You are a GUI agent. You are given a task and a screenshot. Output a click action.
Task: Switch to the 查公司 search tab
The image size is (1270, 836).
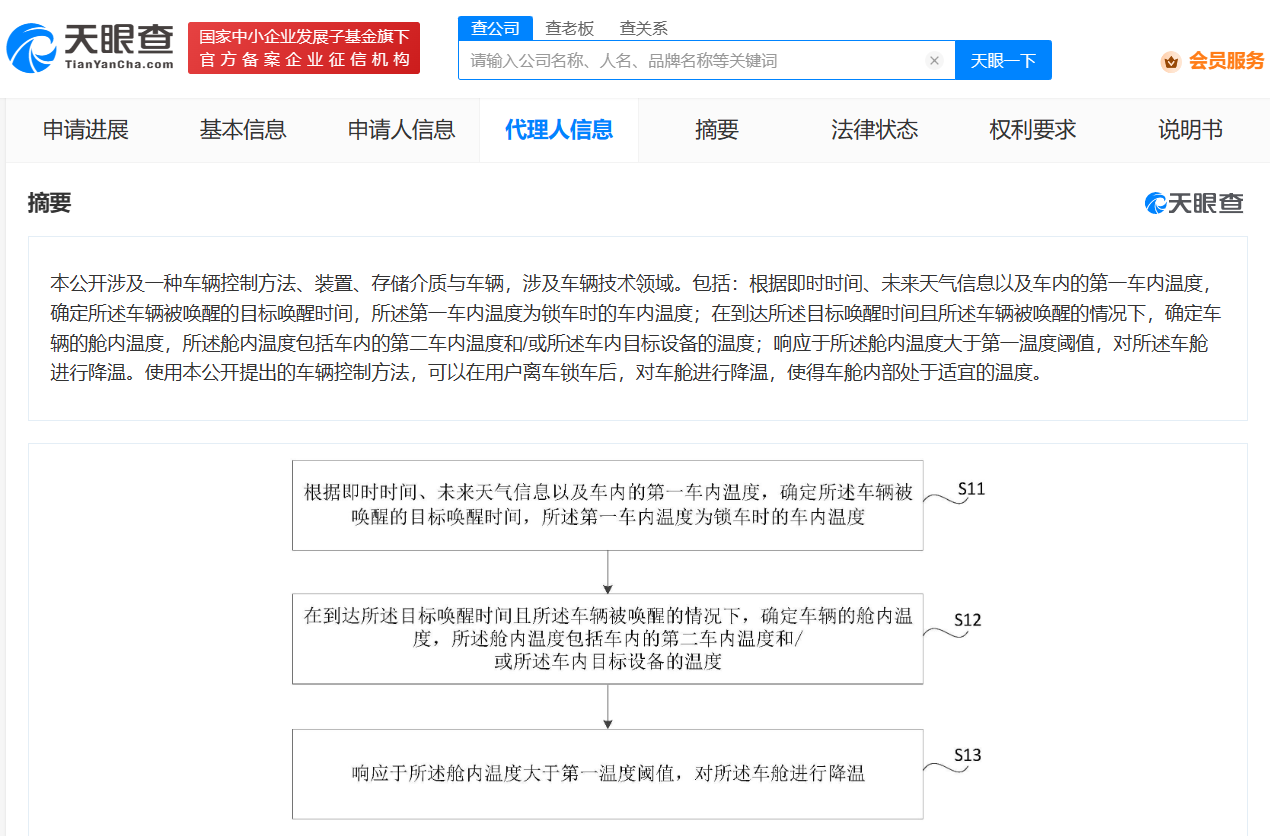pos(496,28)
